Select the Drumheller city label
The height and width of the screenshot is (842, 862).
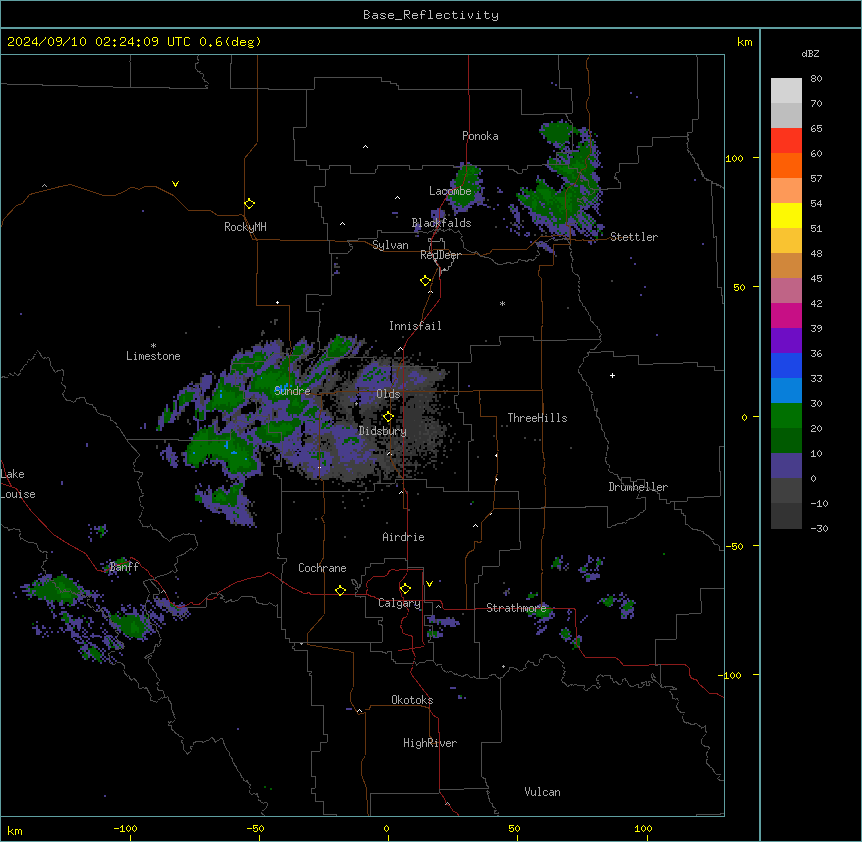click(638, 487)
